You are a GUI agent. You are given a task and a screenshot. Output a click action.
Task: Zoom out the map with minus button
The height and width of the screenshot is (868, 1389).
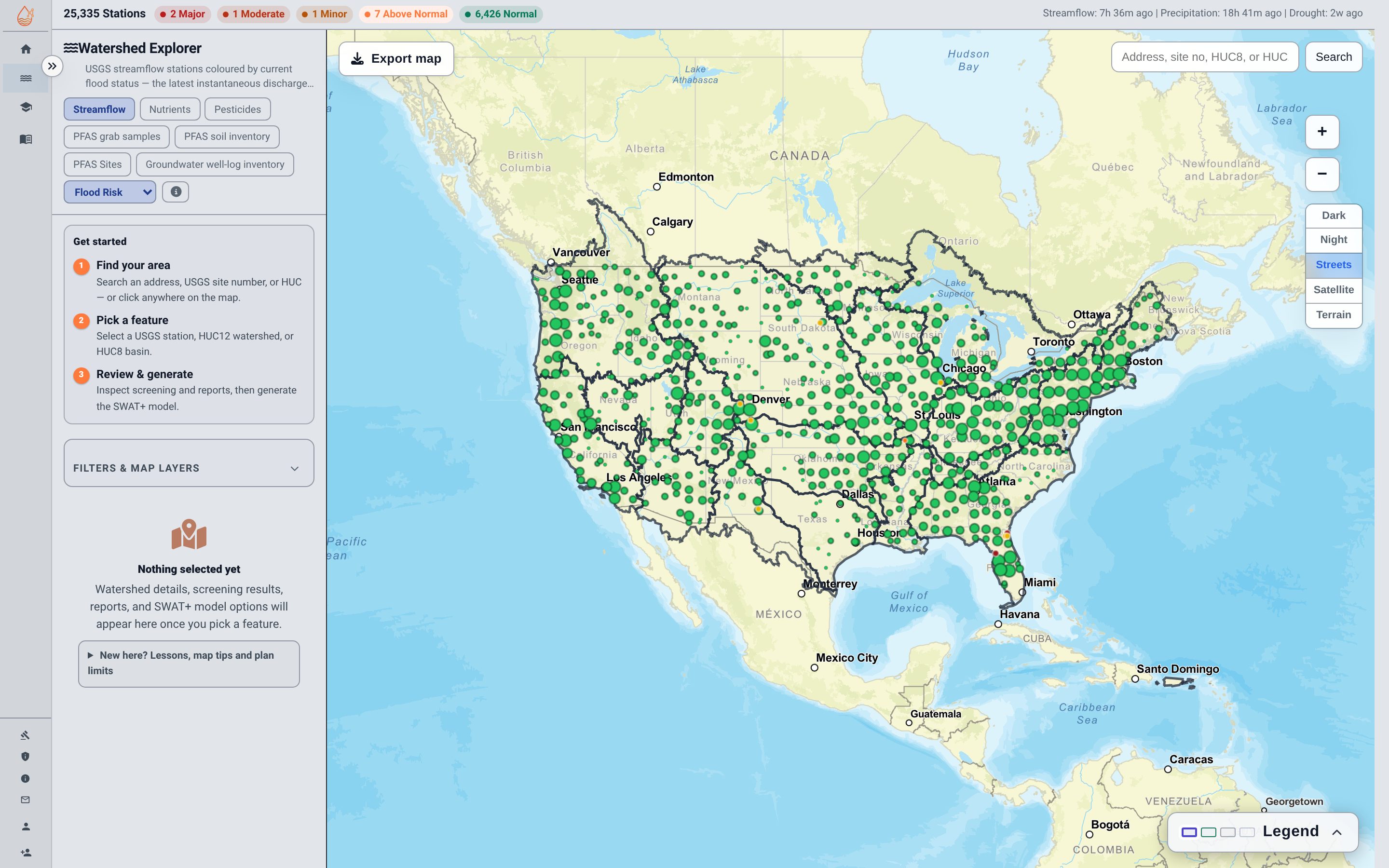click(x=1322, y=174)
